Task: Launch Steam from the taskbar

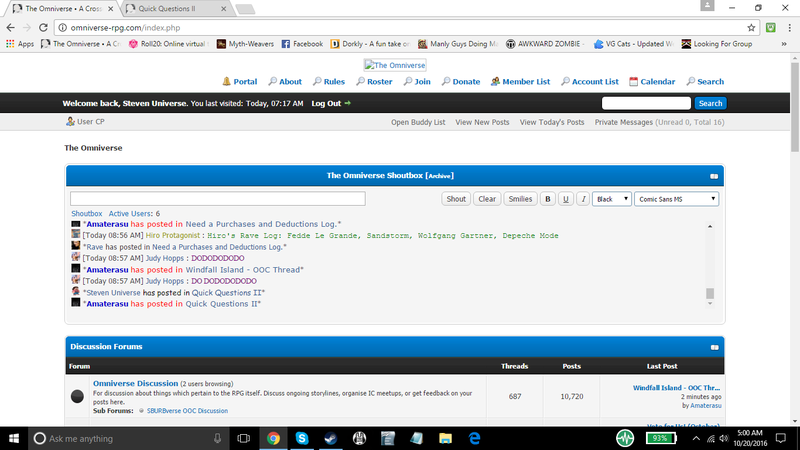Action: pyautogui.click(x=329, y=438)
